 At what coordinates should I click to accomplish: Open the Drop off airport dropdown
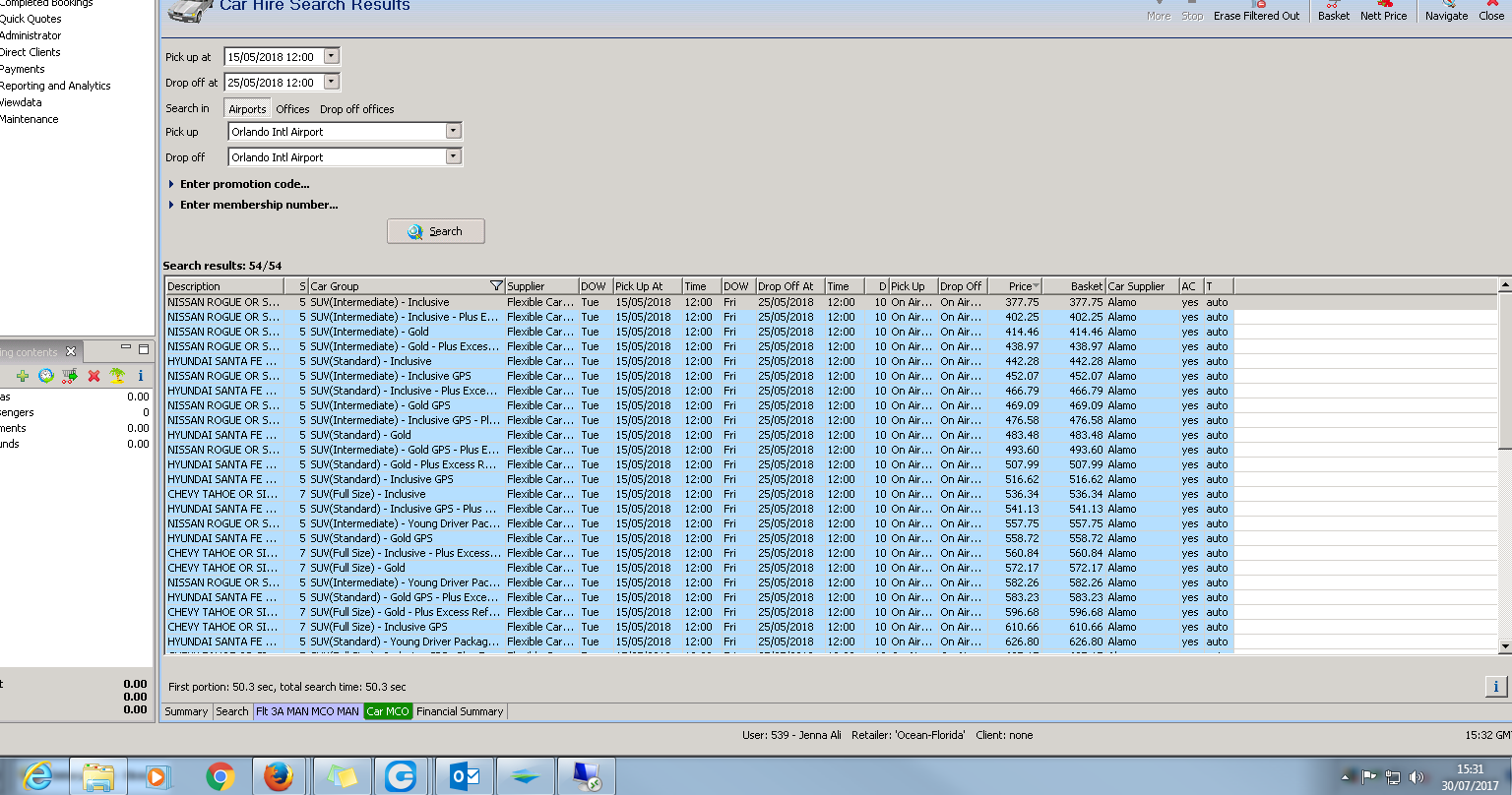(453, 156)
